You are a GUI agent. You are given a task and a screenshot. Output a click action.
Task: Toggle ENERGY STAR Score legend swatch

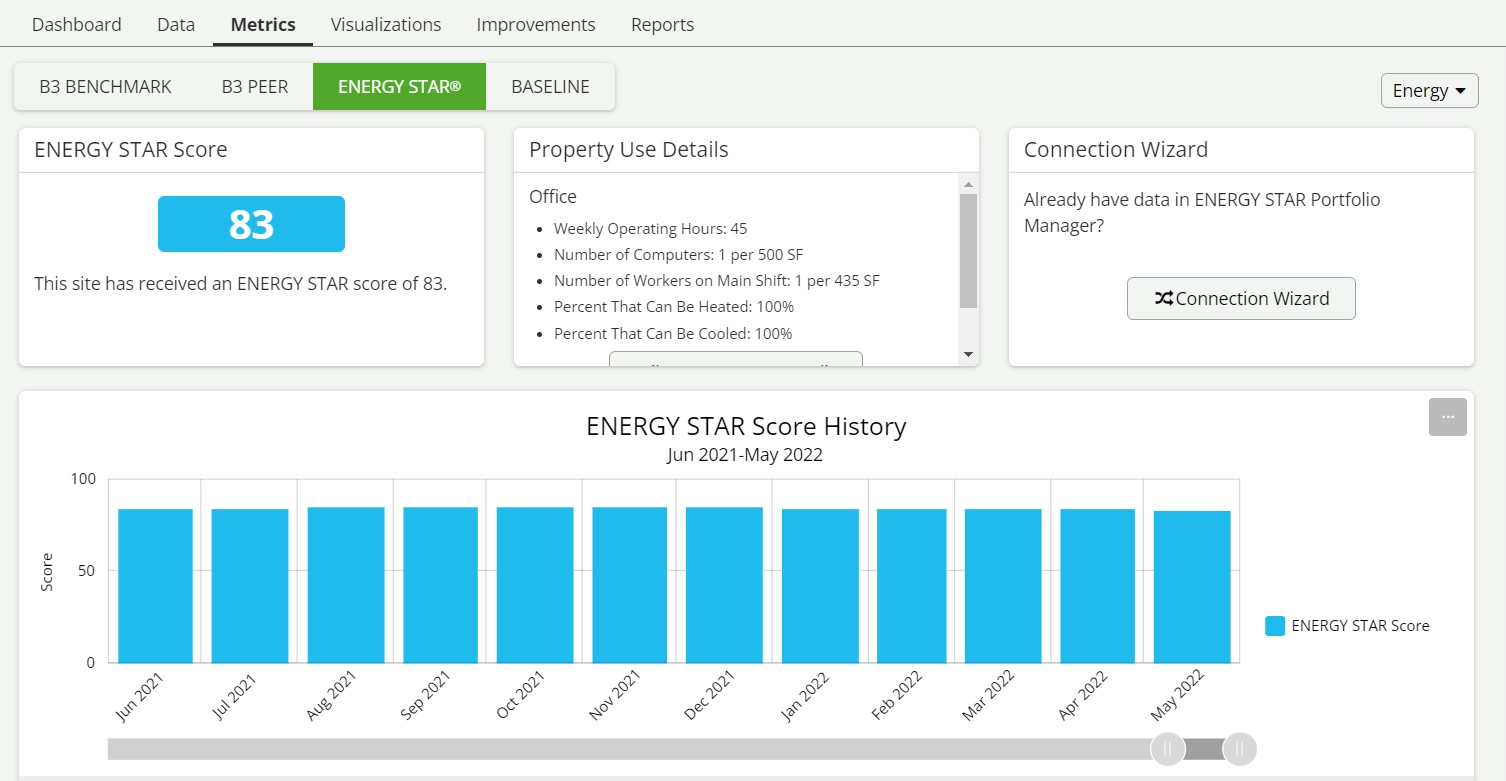1275,626
